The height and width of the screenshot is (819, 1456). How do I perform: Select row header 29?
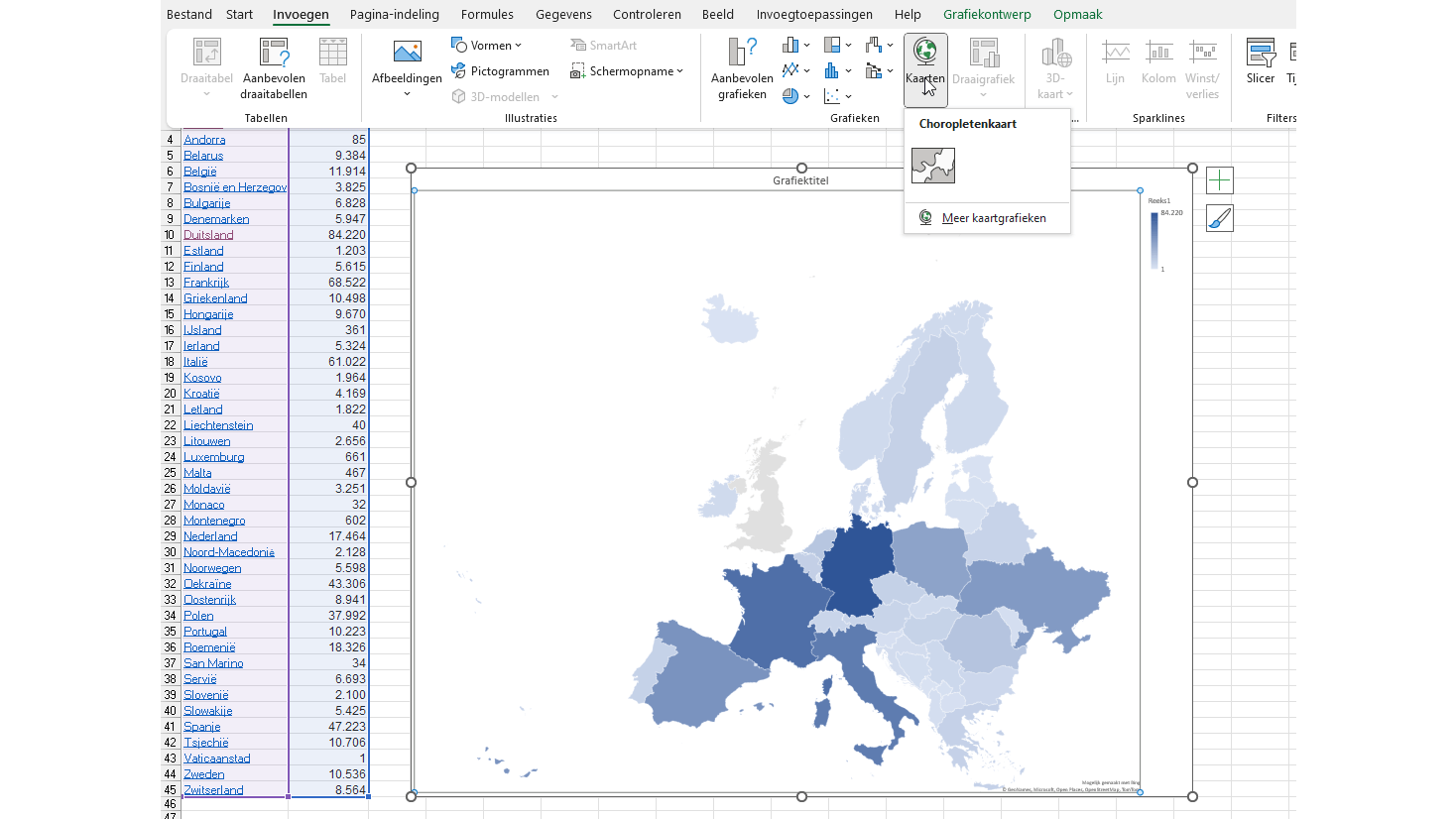click(x=171, y=536)
